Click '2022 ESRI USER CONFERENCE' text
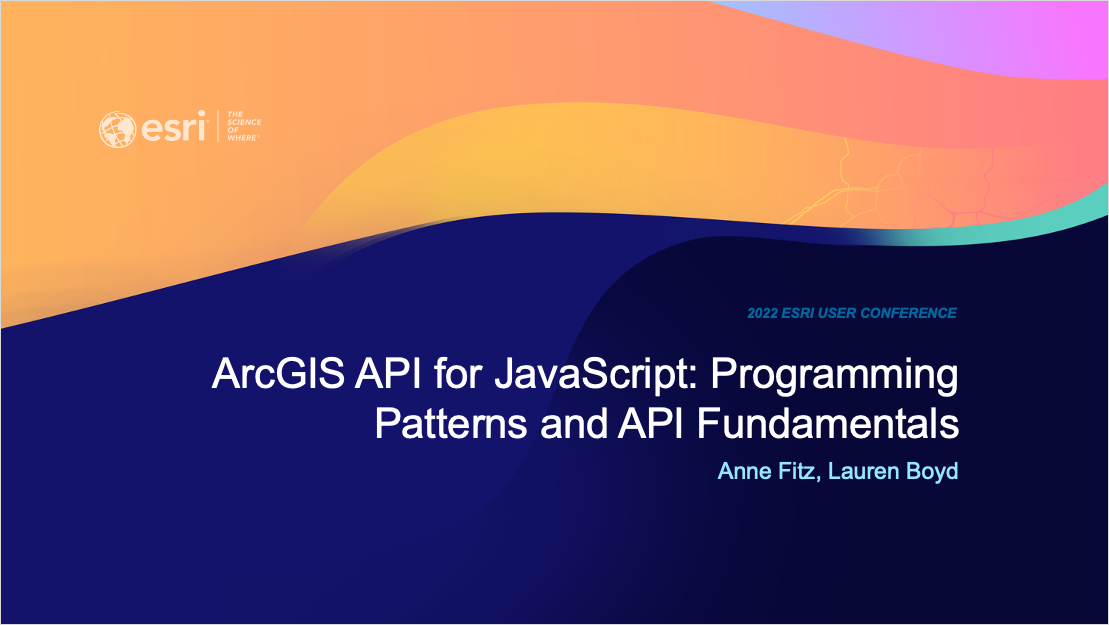Screen dimensions: 1109x625 click(x=852, y=312)
